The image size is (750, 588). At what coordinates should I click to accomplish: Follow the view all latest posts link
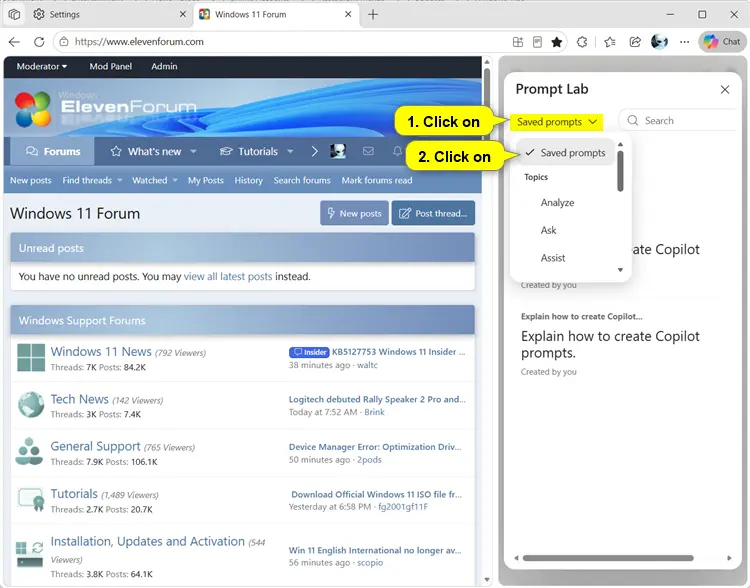tap(228, 277)
